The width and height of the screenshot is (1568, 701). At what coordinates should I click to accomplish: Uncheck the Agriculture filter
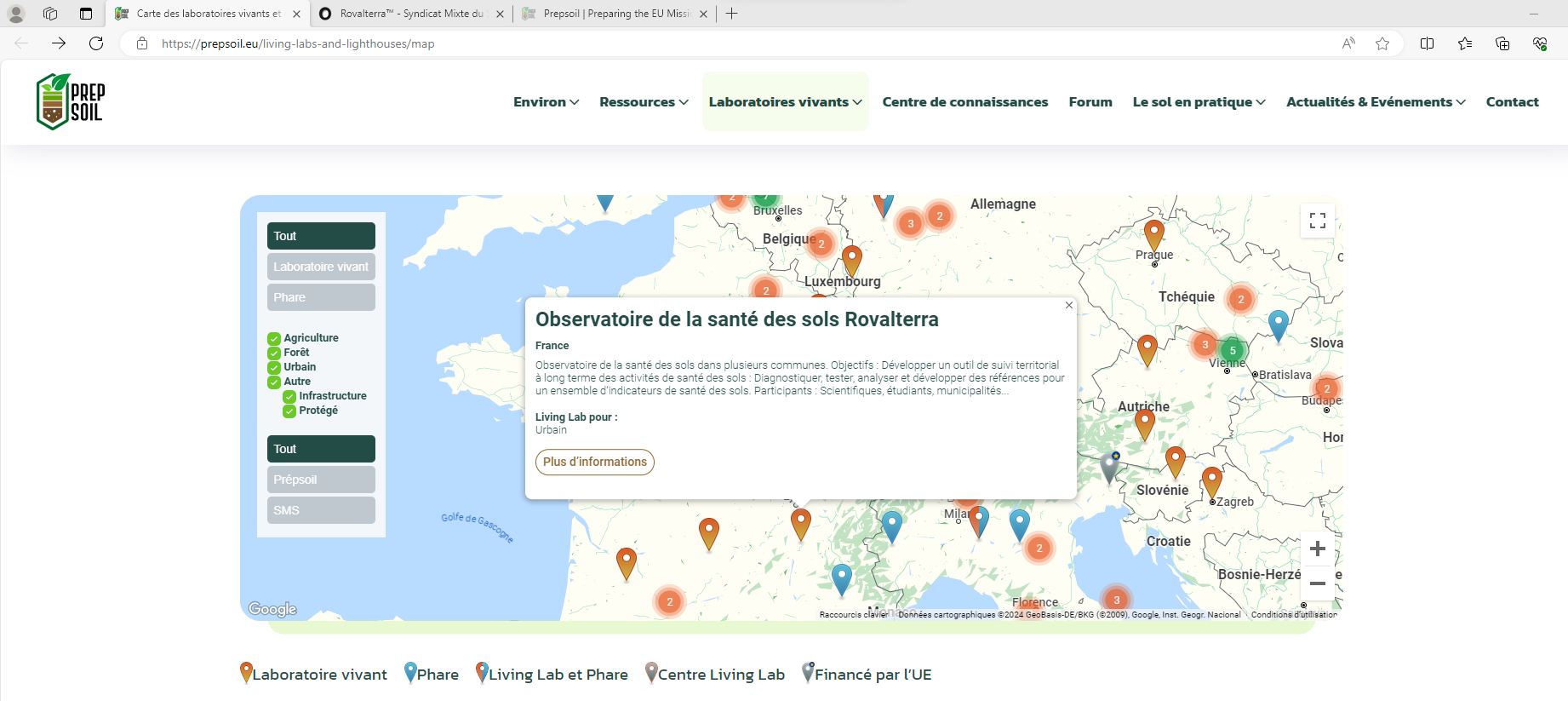(274, 338)
